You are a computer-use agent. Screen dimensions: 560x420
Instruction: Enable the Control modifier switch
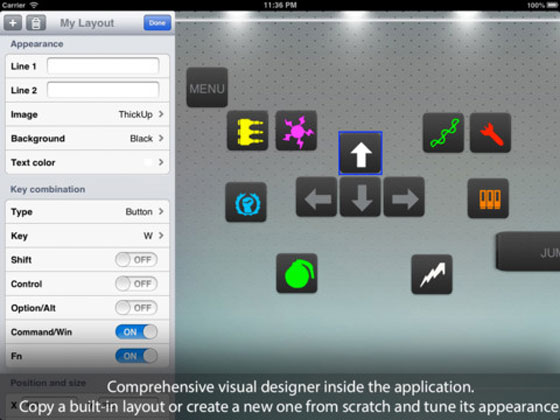(136, 284)
